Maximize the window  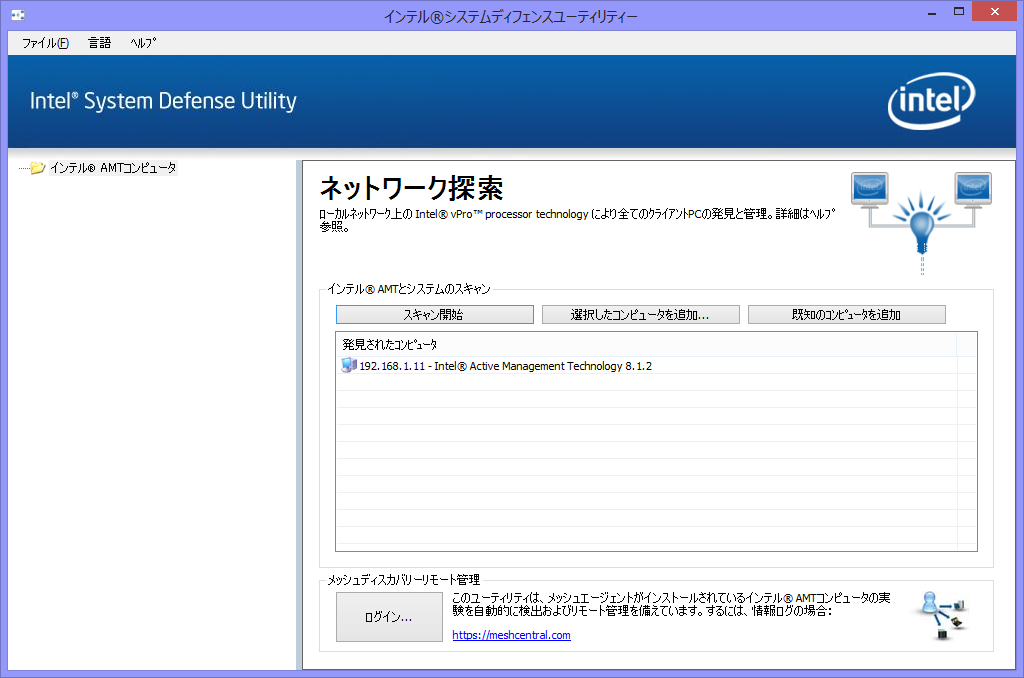pyautogui.click(x=959, y=12)
